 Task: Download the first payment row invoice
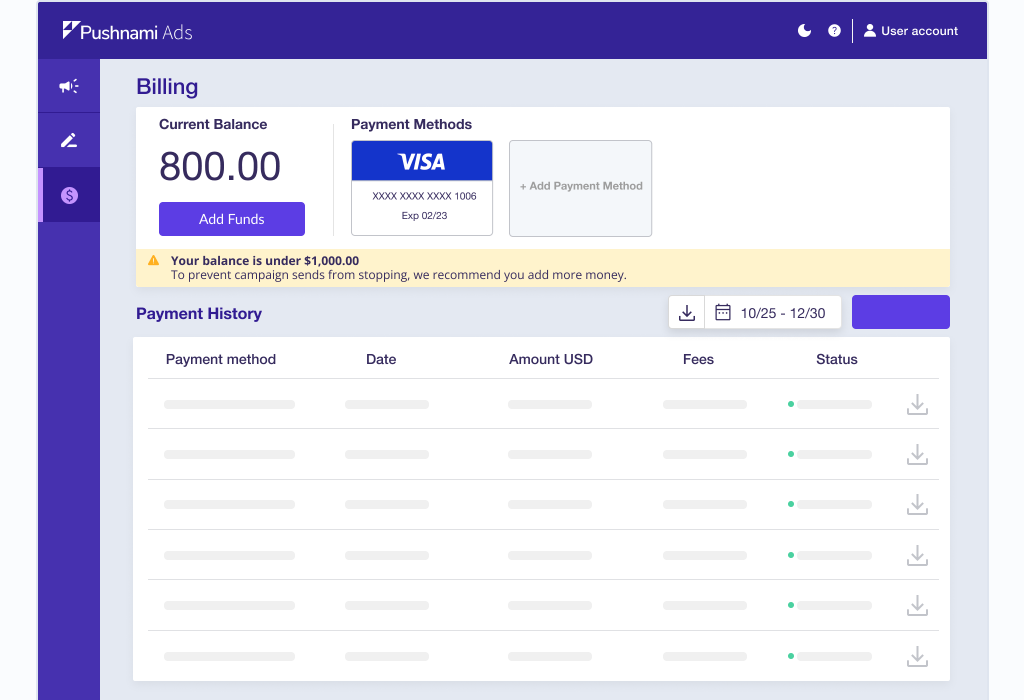tap(917, 405)
